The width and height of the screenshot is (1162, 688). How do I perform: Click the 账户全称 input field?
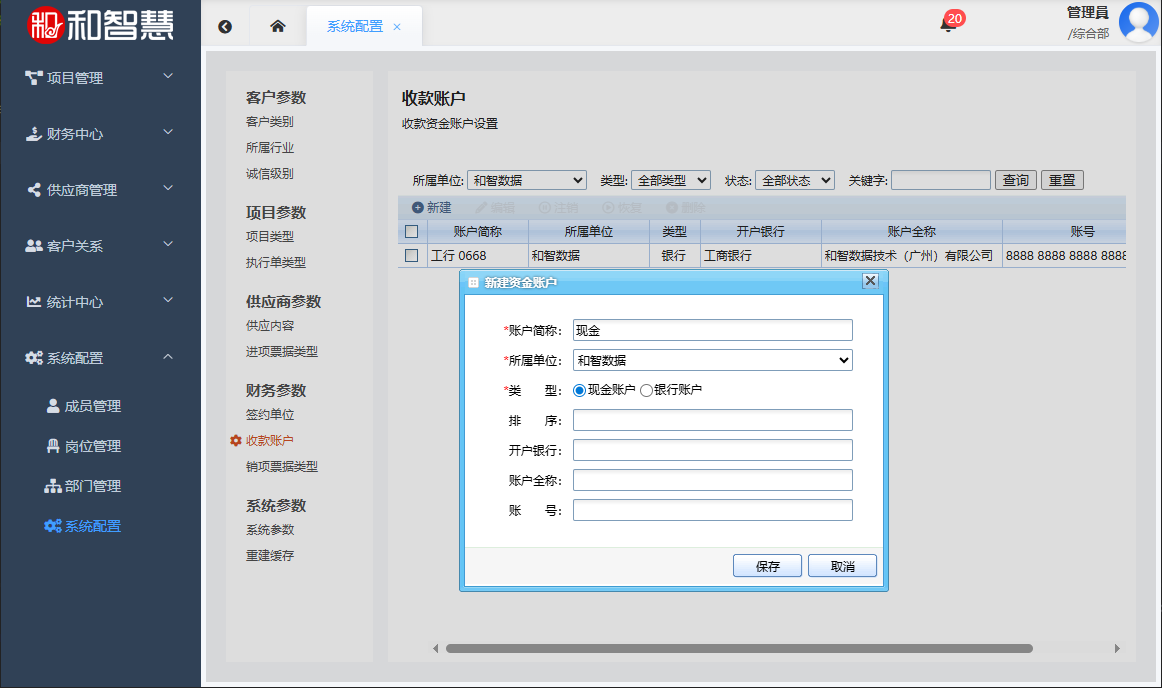click(713, 480)
